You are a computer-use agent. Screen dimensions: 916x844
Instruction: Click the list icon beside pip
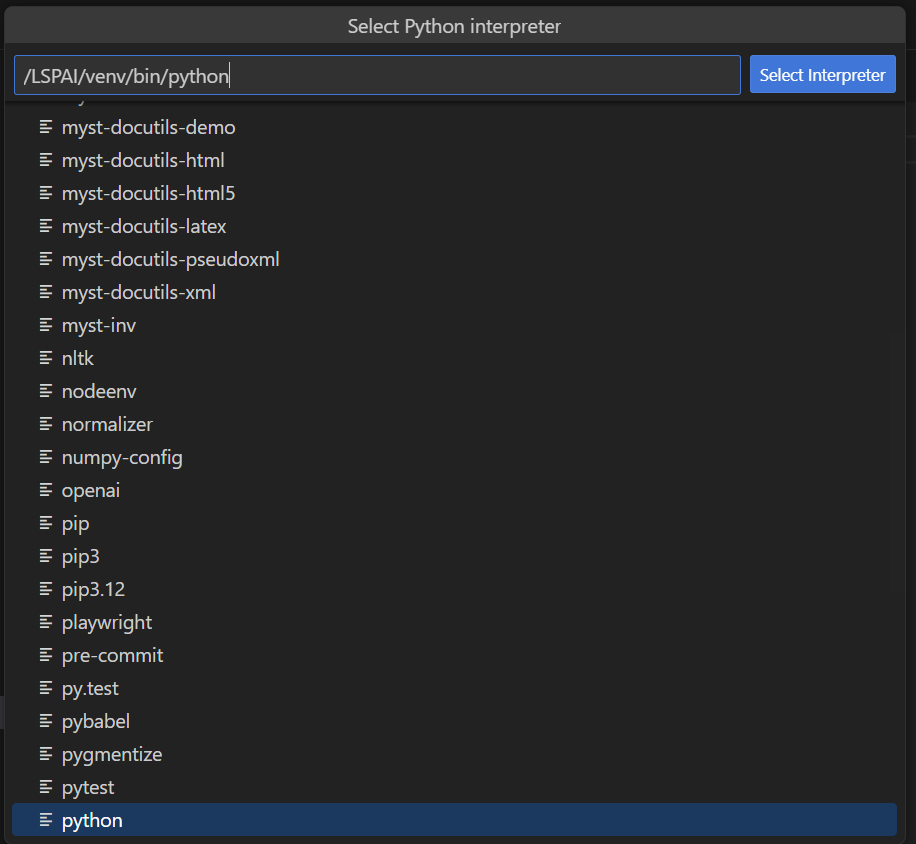tap(46, 523)
